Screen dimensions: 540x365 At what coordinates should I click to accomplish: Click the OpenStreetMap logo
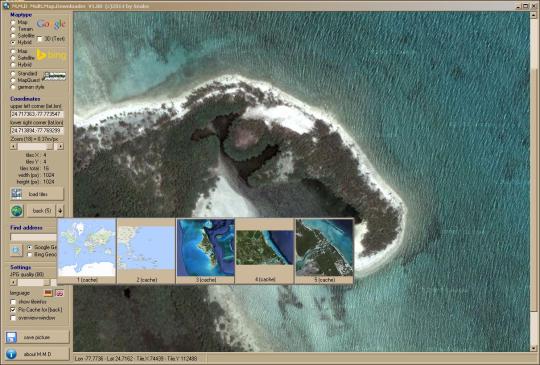[x=55, y=76]
